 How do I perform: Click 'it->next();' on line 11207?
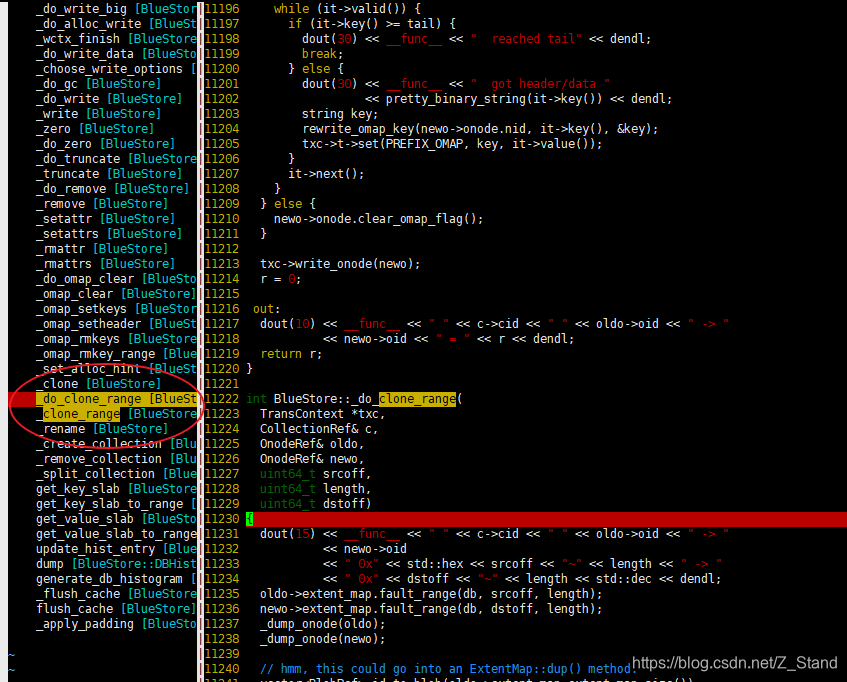[x=326, y=174]
